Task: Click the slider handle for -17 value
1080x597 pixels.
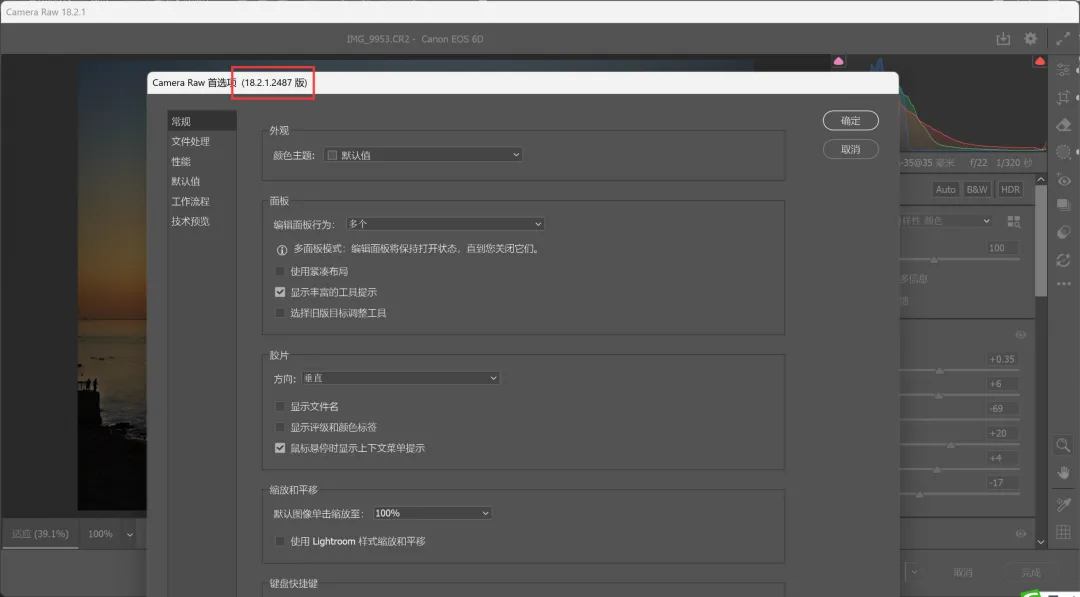Action: pos(920,495)
